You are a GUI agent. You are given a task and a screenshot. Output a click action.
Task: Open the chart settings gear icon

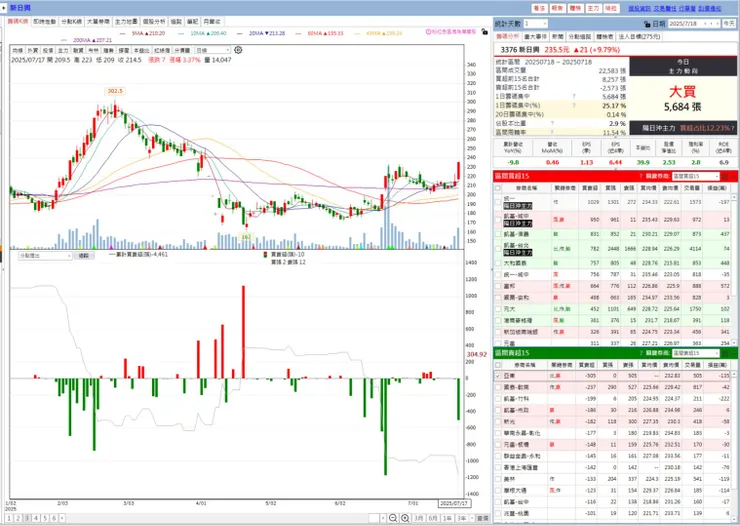click(238, 50)
